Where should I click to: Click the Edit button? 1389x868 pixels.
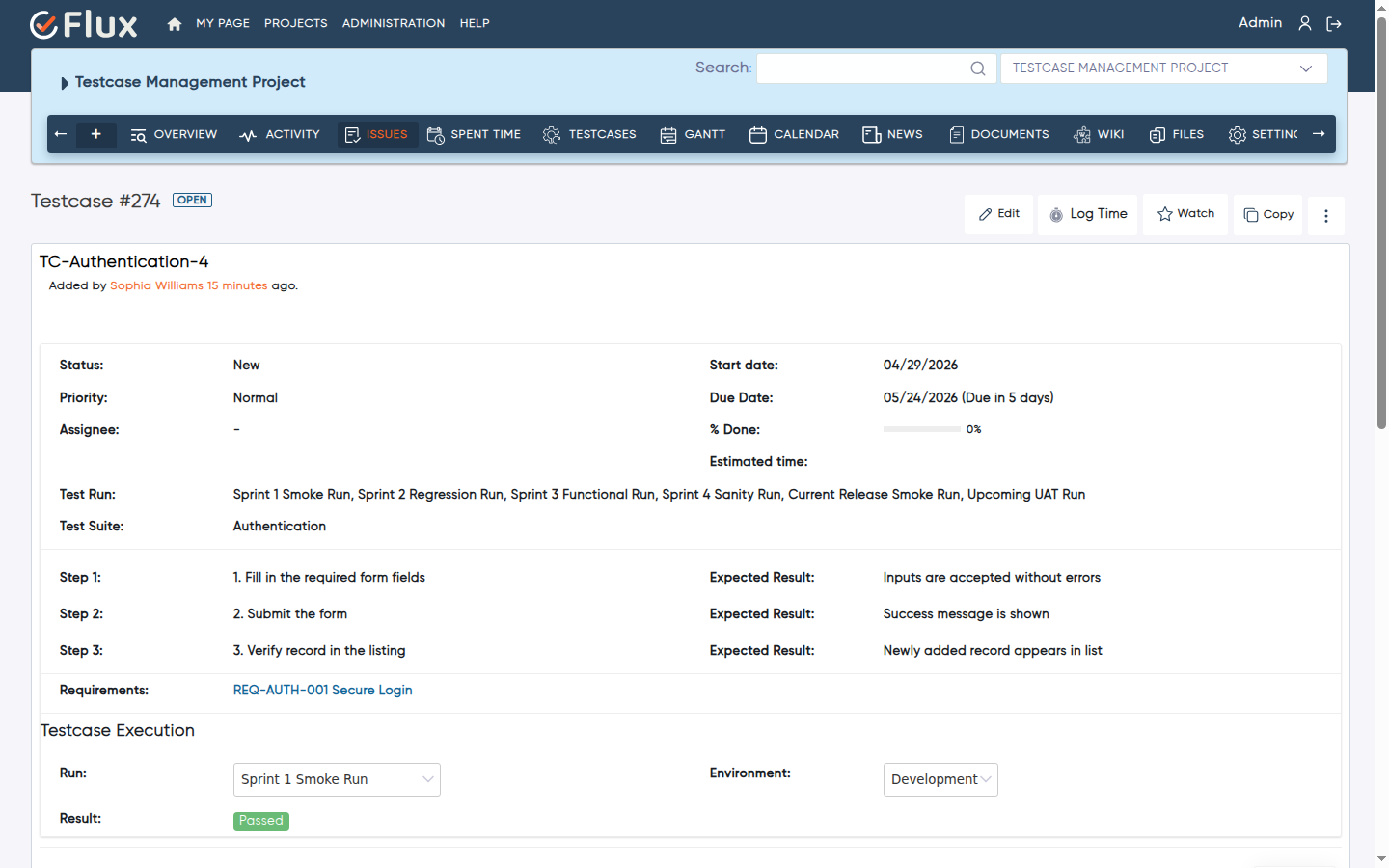(998, 214)
